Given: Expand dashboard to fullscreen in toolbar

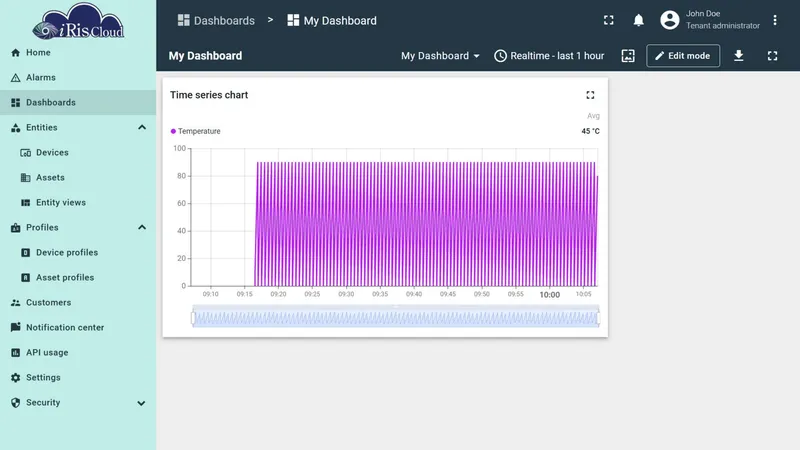Looking at the screenshot, I should pyautogui.click(x=772, y=56).
